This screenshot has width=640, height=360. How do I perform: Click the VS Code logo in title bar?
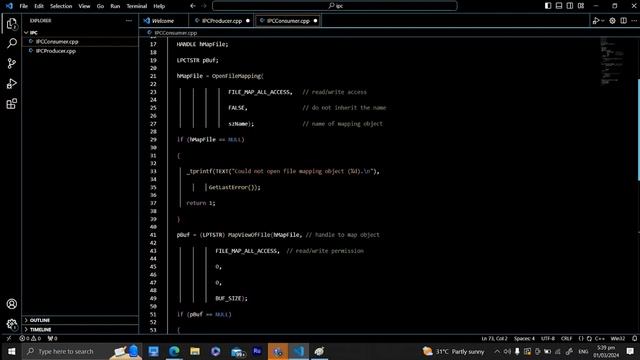[x=9, y=6]
